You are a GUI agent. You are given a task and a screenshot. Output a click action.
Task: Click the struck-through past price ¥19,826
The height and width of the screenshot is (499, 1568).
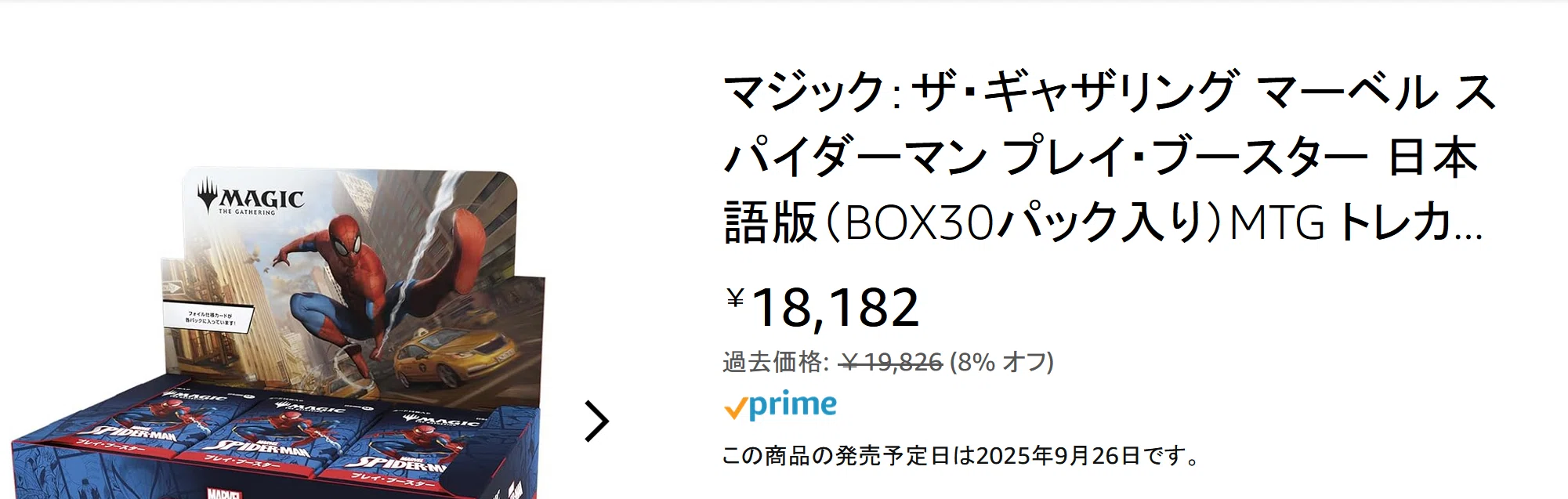coord(891,362)
